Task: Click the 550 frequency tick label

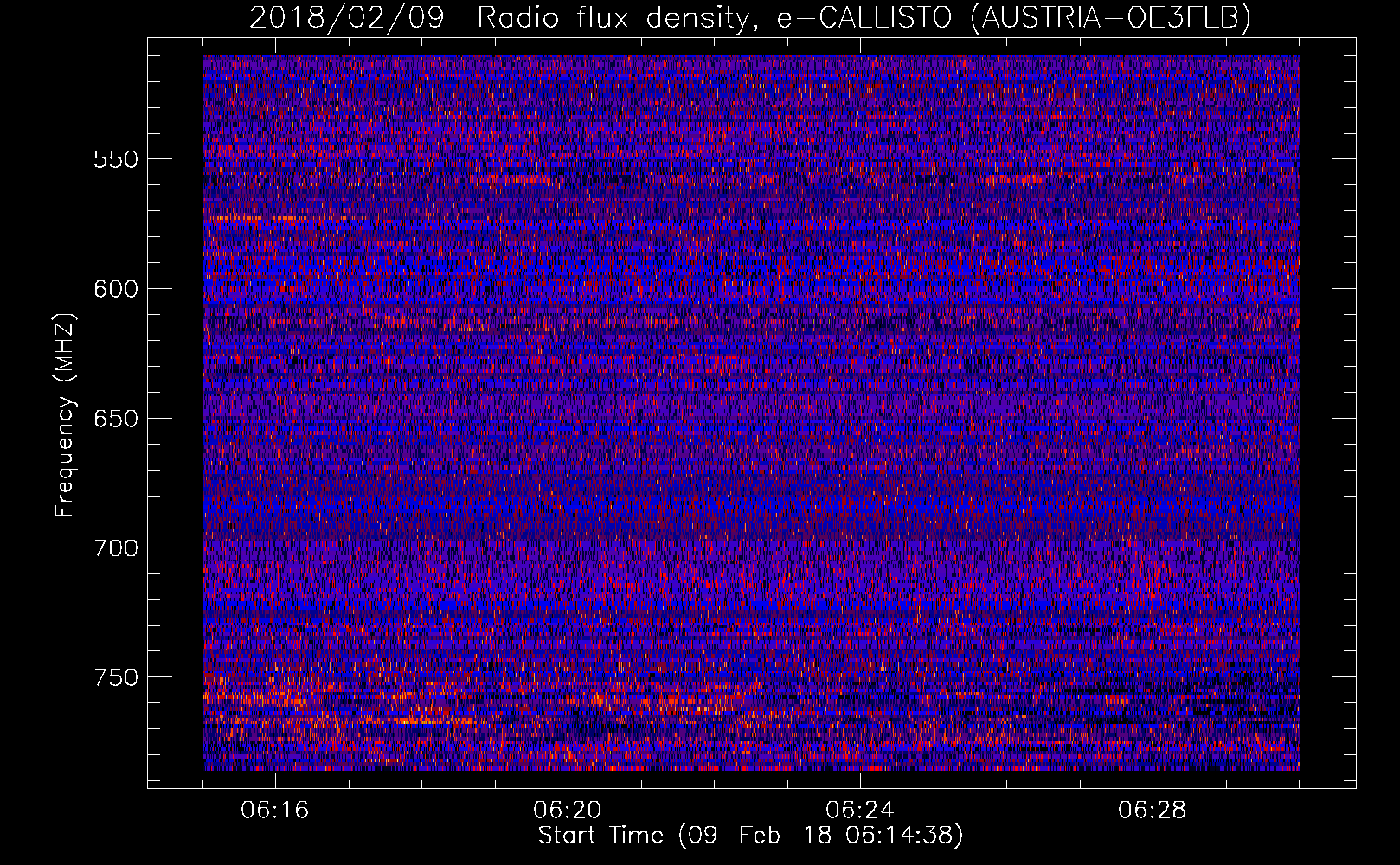Action: pos(116,159)
